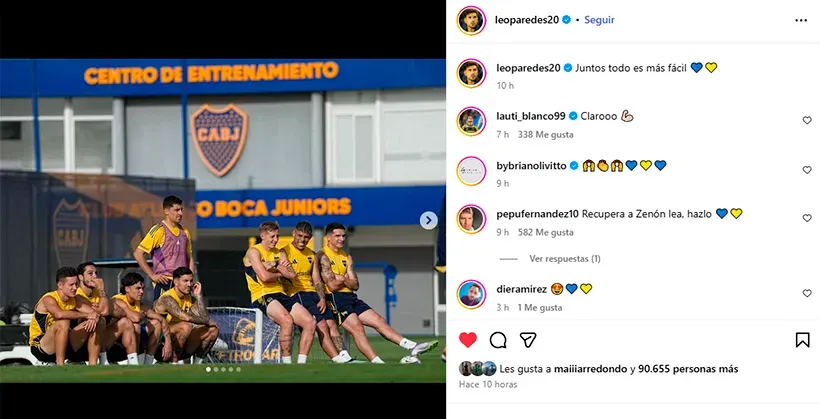The width and height of the screenshot is (820, 419).
Task: Like the bybrianolivitto comment heart
Action: (807, 170)
